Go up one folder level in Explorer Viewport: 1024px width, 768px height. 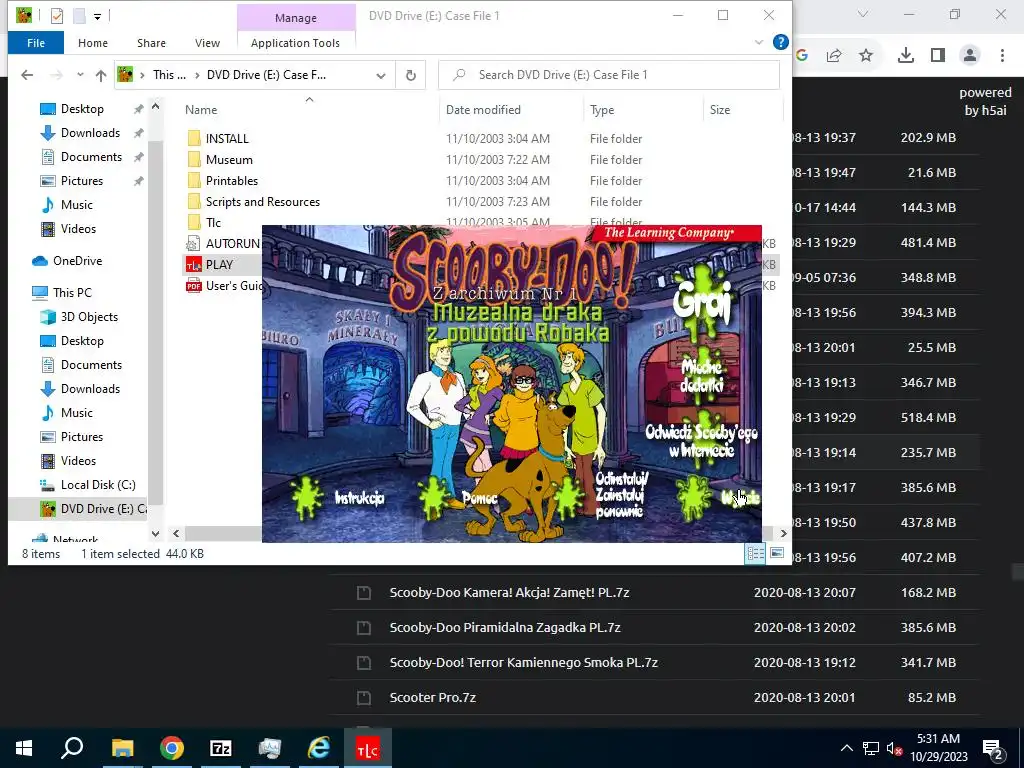coord(101,75)
